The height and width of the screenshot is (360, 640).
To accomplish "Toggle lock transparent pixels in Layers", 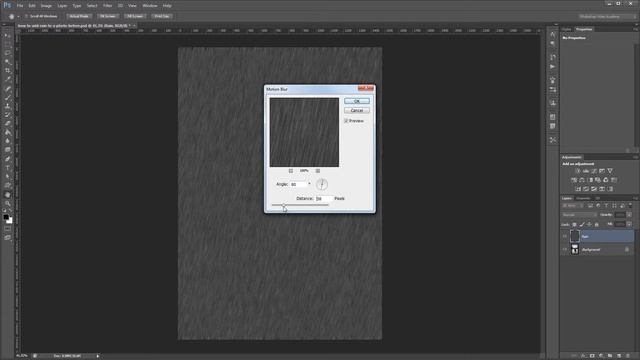I will pos(574,224).
